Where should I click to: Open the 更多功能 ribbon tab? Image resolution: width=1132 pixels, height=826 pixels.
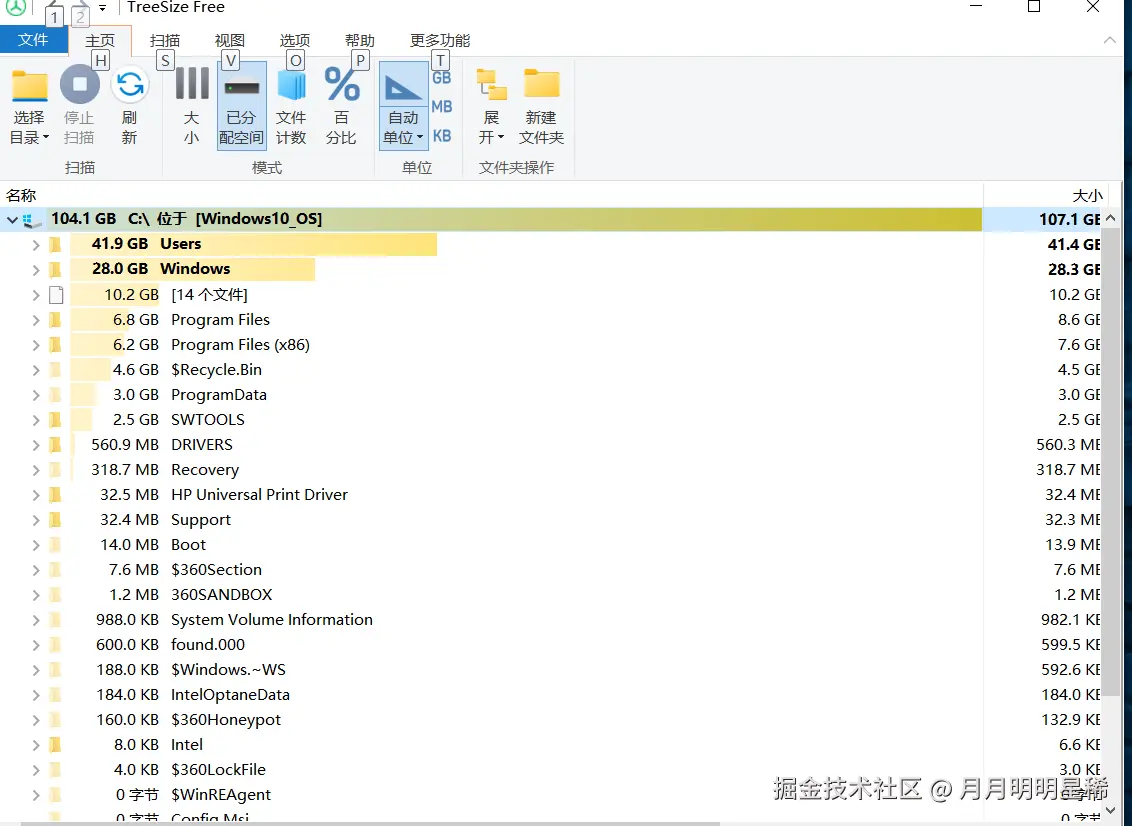[440, 40]
